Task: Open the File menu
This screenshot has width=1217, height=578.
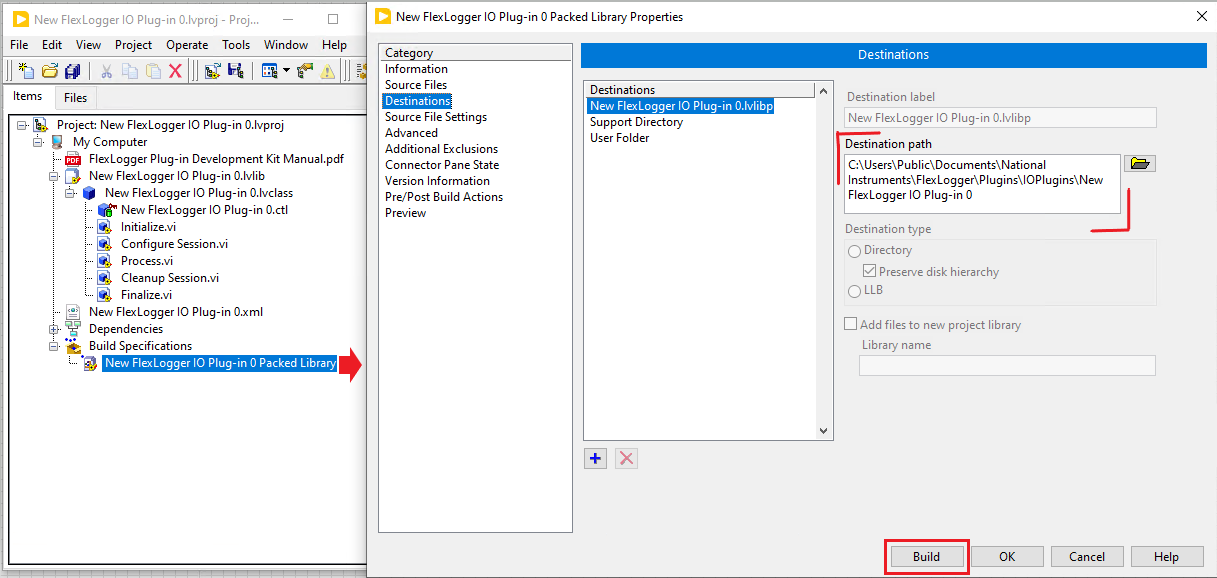Action: 19,45
